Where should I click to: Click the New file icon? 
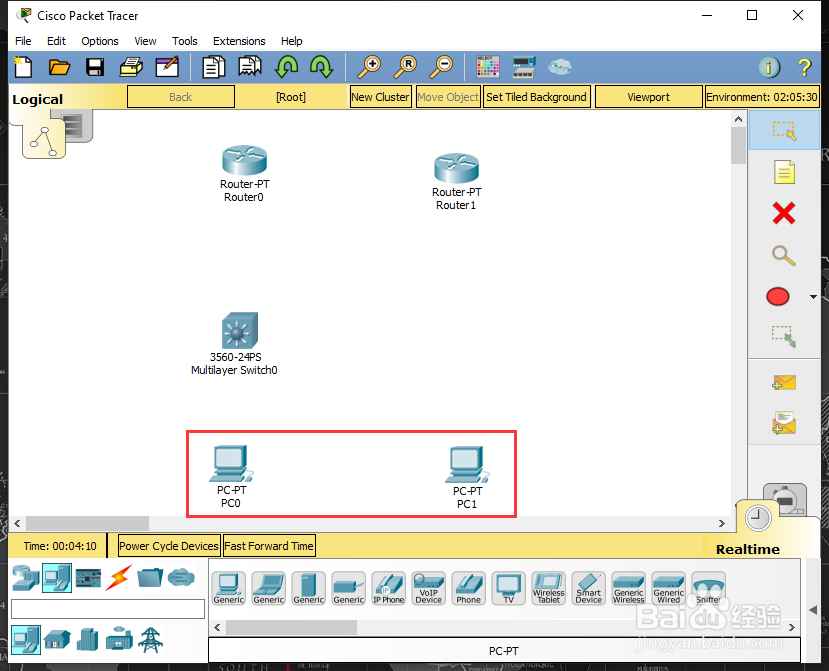23,67
